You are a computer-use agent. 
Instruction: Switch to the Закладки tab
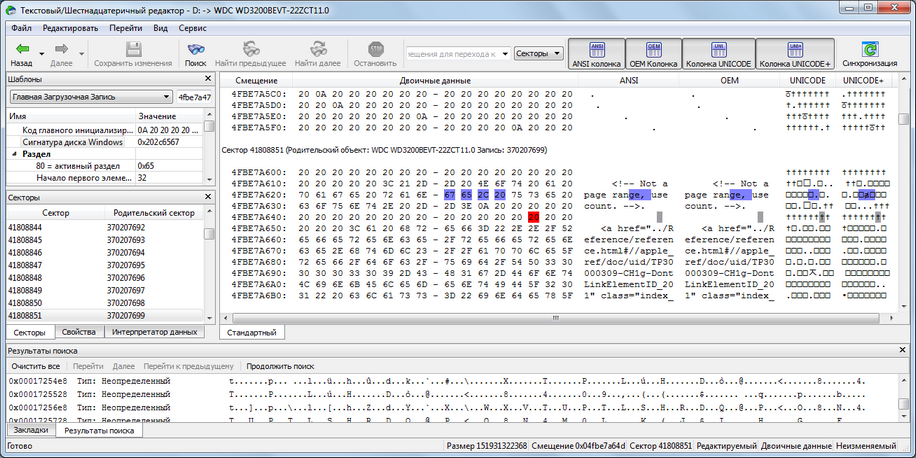pos(31,430)
